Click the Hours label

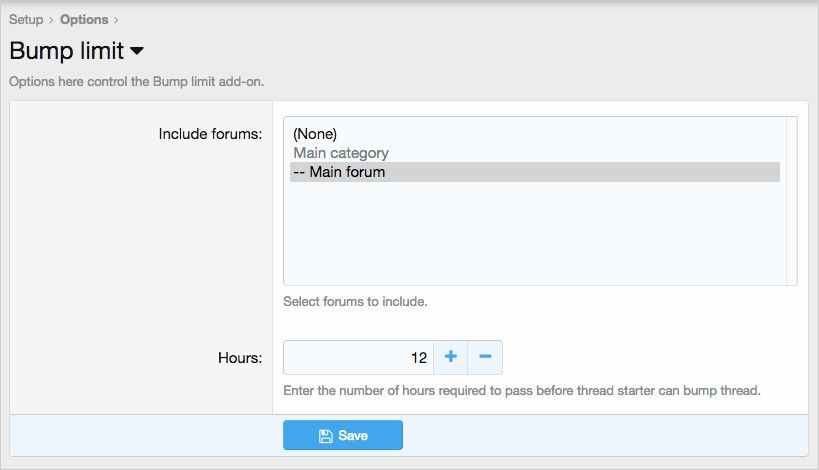[x=240, y=357]
